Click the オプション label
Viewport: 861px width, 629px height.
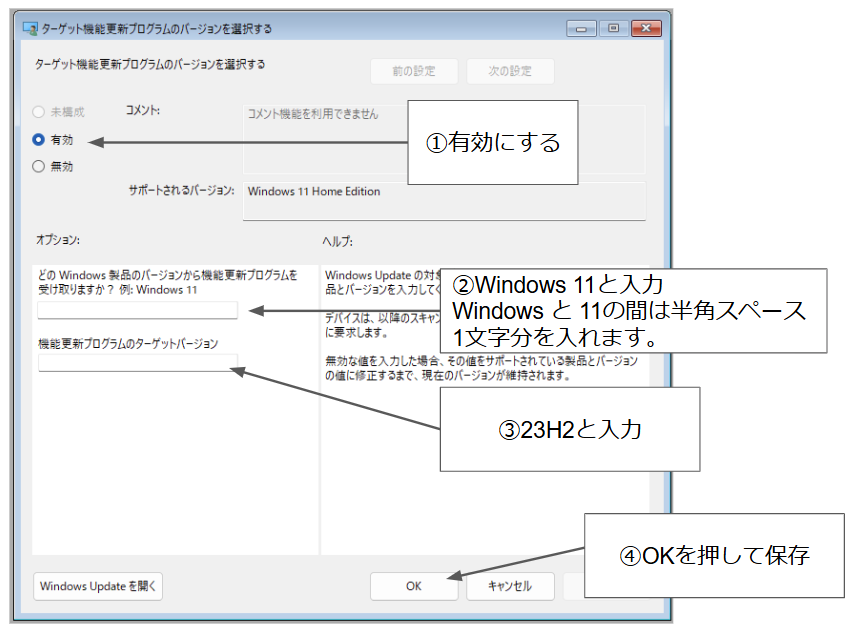[58, 240]
